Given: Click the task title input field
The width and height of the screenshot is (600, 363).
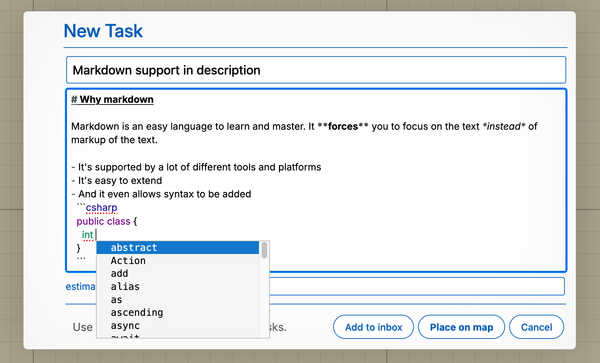Looking at the screenshot, I should [x=316, y=70].
